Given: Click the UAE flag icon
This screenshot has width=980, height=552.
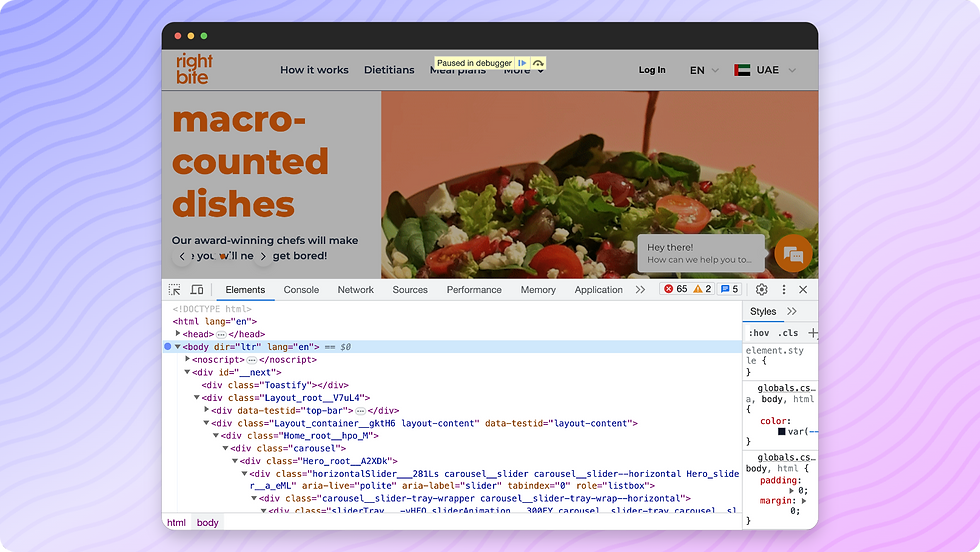Looking at the screenshot, I should [742, 70].
